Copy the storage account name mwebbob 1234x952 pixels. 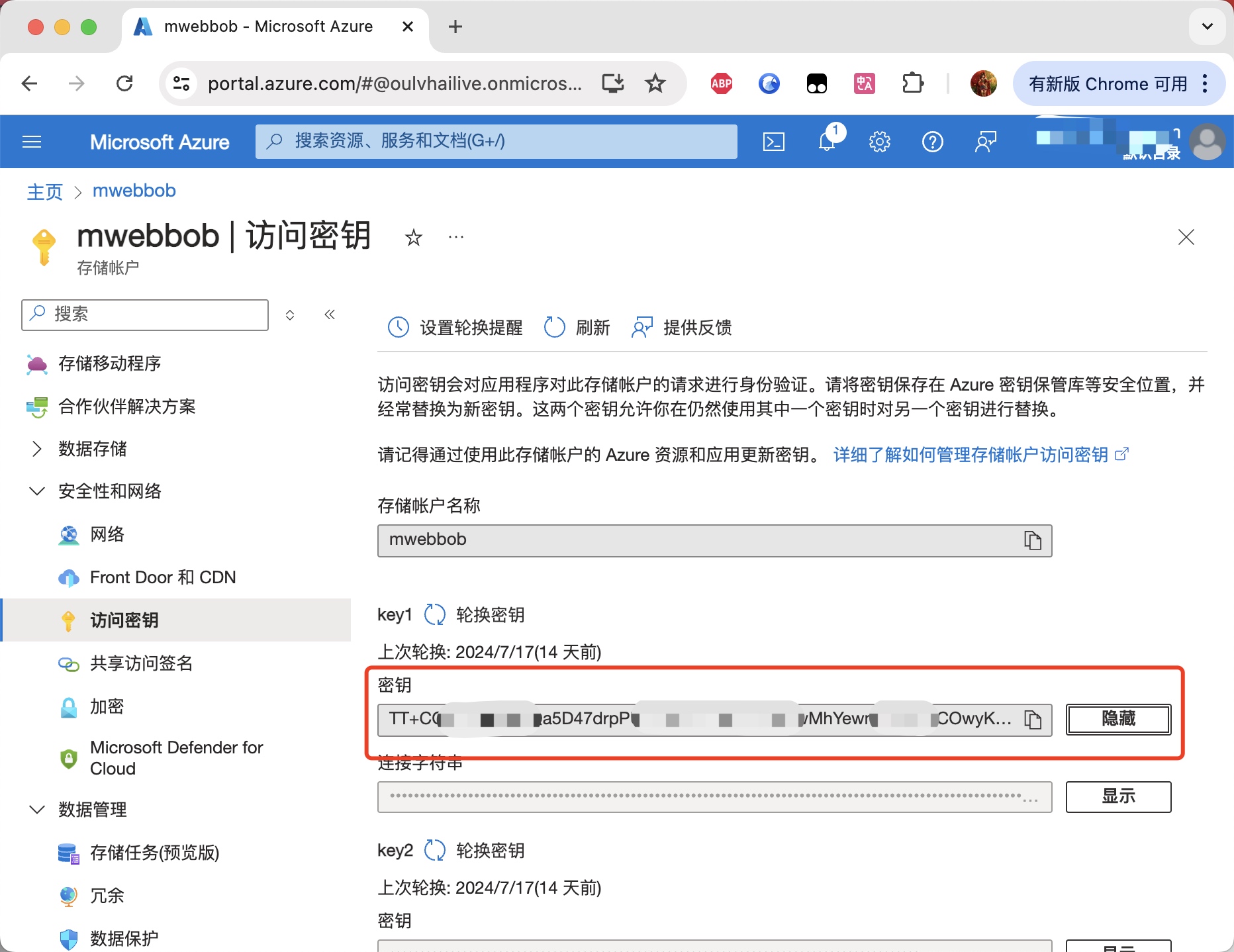[1033, 540]
